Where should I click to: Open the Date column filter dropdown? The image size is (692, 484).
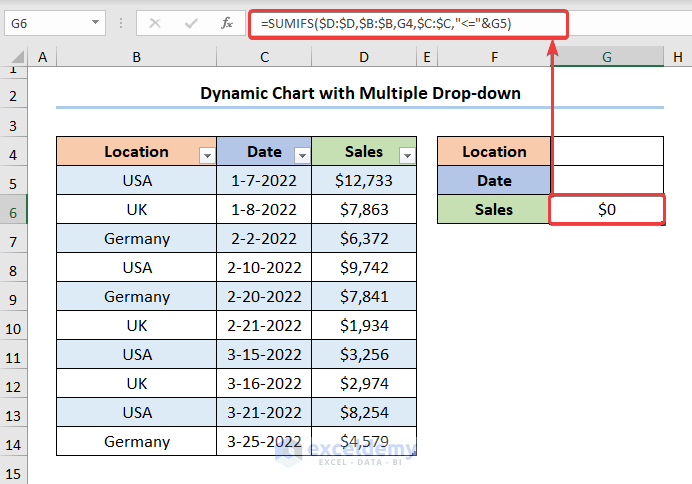click(x=302, y=155)
